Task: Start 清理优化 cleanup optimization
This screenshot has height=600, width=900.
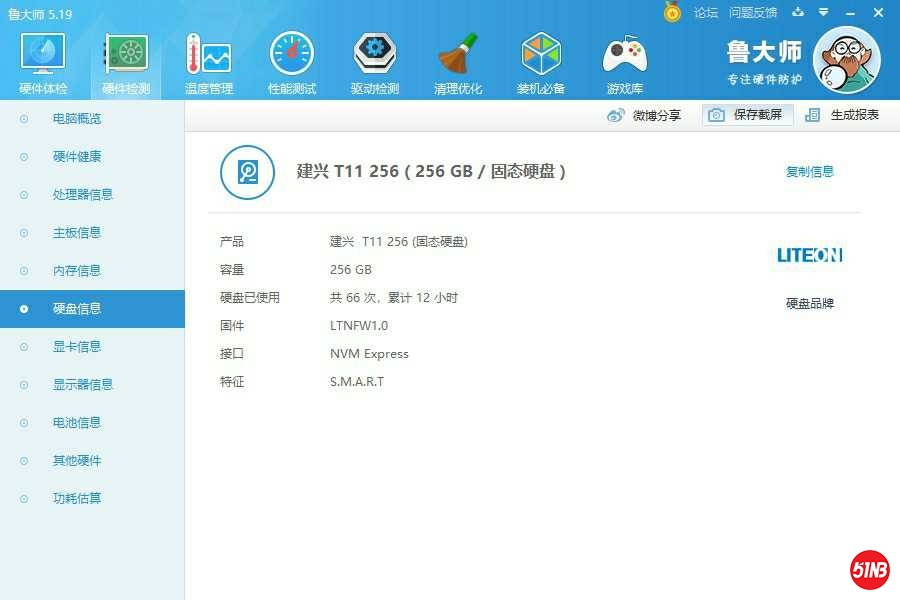Action: [x=458, y=60]
